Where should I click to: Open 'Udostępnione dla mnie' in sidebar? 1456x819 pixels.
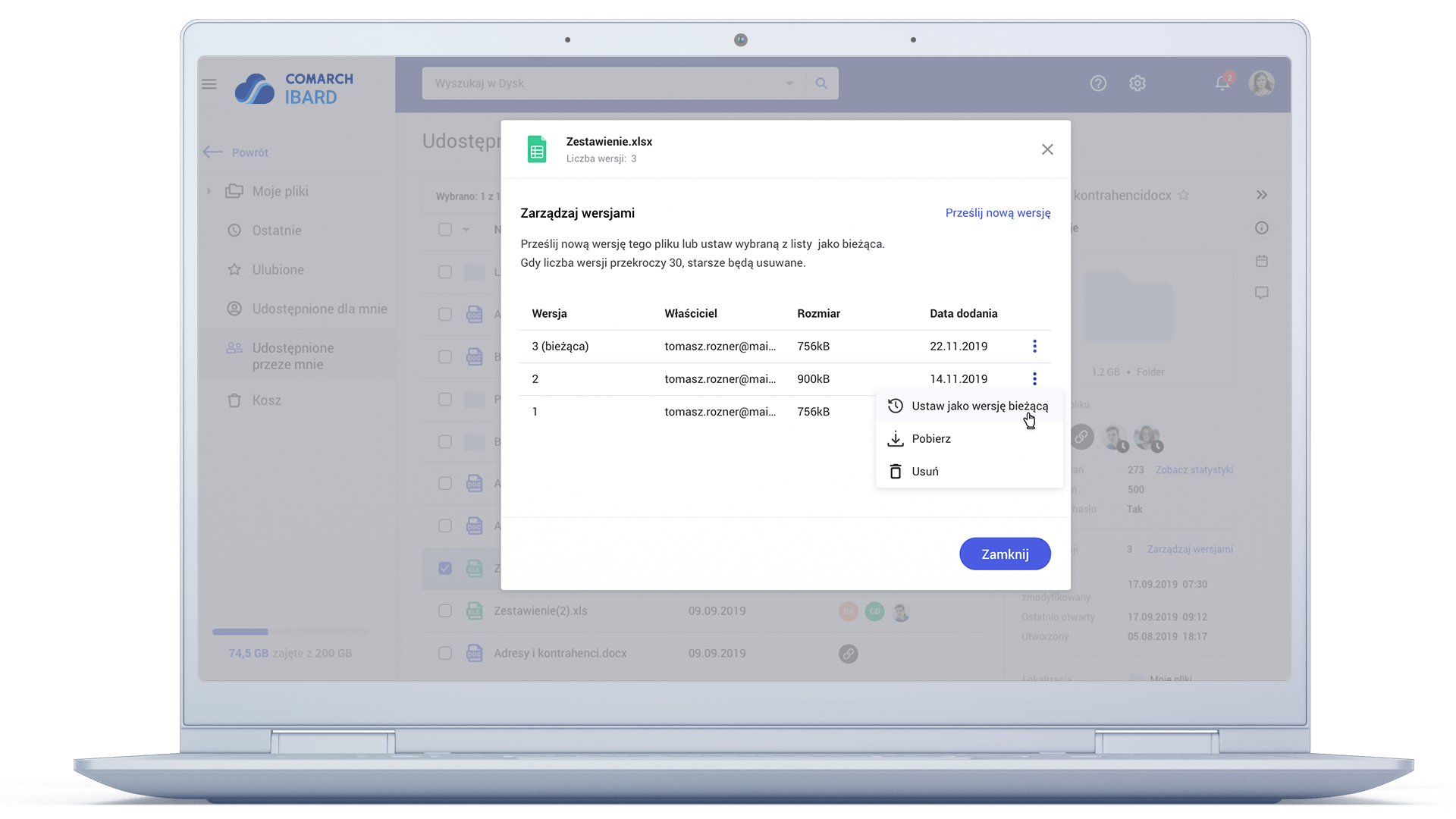(297, 309)
